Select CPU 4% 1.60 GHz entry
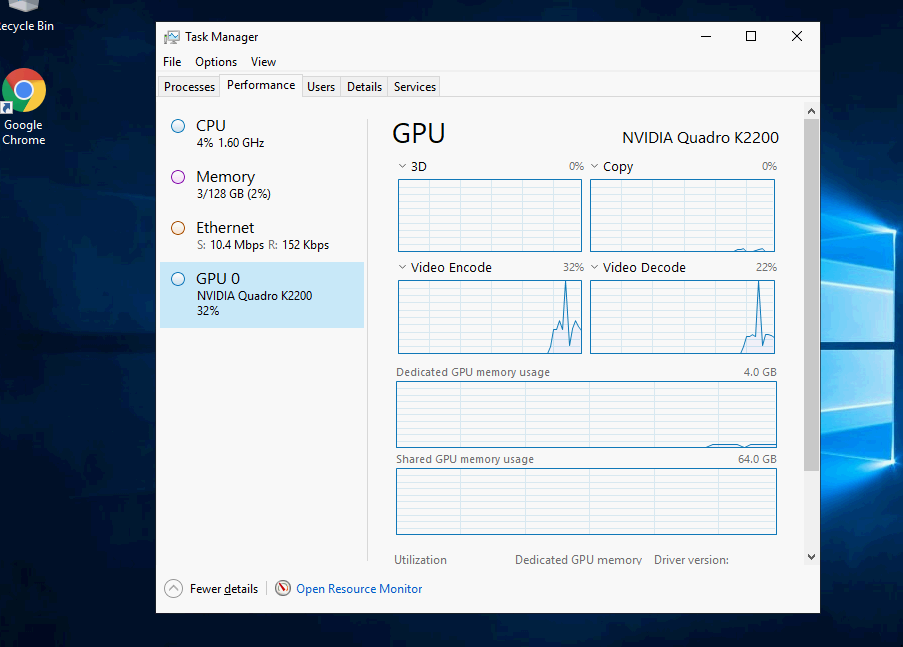903x647 pixels. pos(262,134)
